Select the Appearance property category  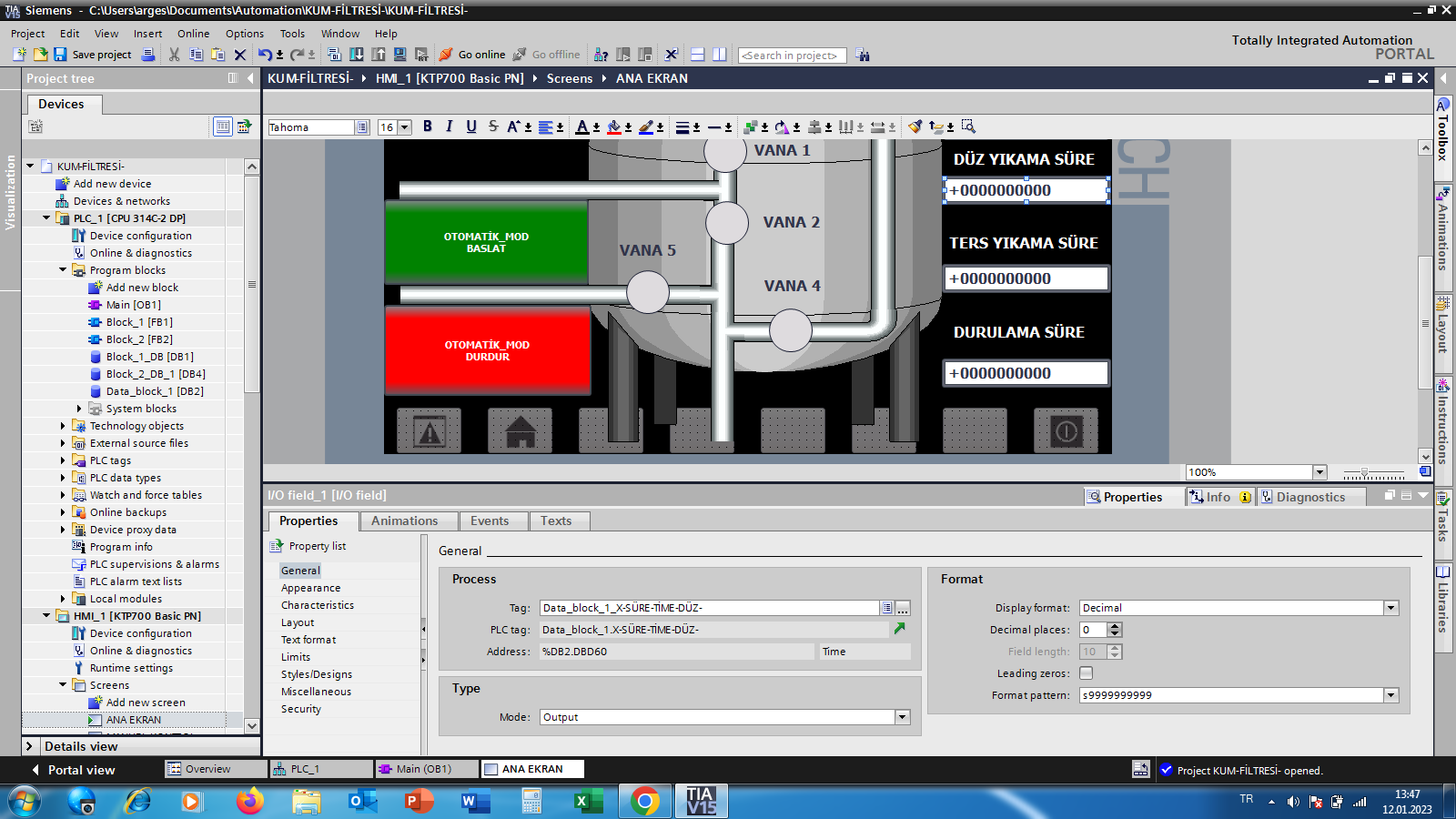click(x=310, y=588)
